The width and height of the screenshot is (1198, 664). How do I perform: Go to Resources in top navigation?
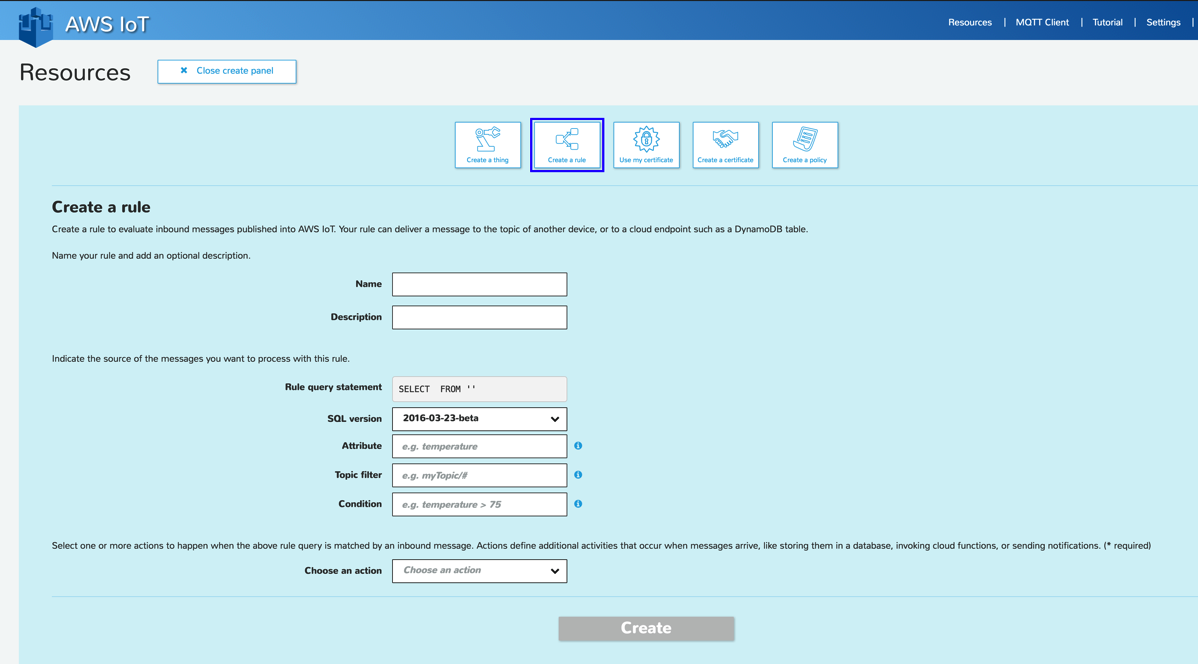970,22
